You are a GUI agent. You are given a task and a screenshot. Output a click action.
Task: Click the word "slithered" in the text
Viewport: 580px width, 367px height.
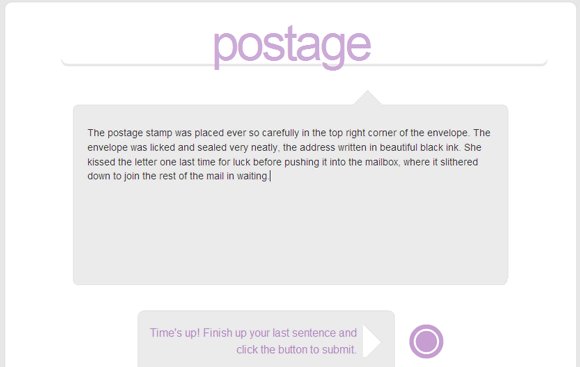pyautogui.click(x=459, y=162)
